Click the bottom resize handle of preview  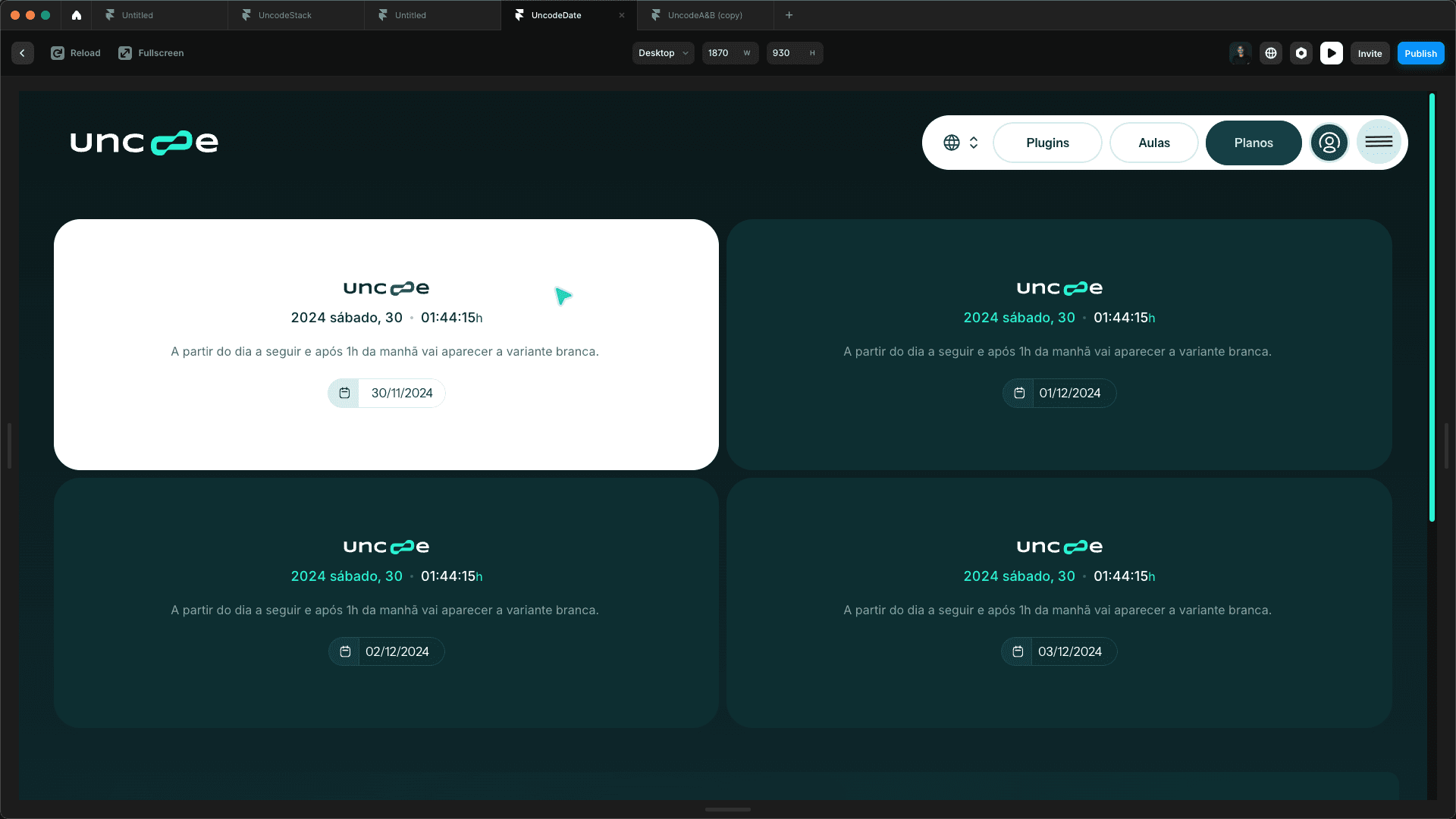point(728,809)
